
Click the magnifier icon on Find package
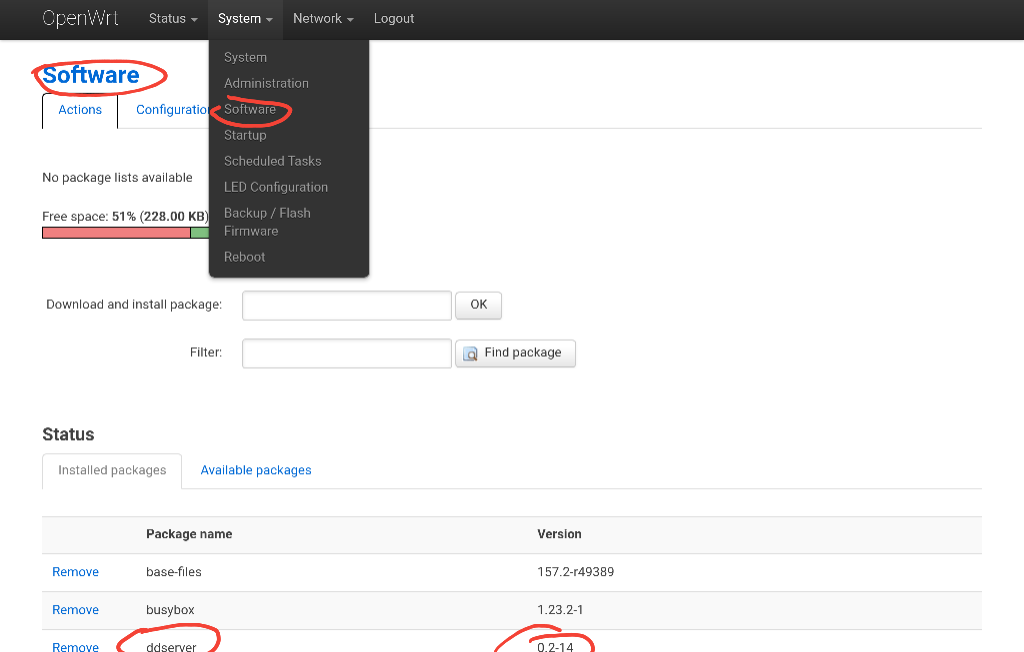[x=470, y=353]
